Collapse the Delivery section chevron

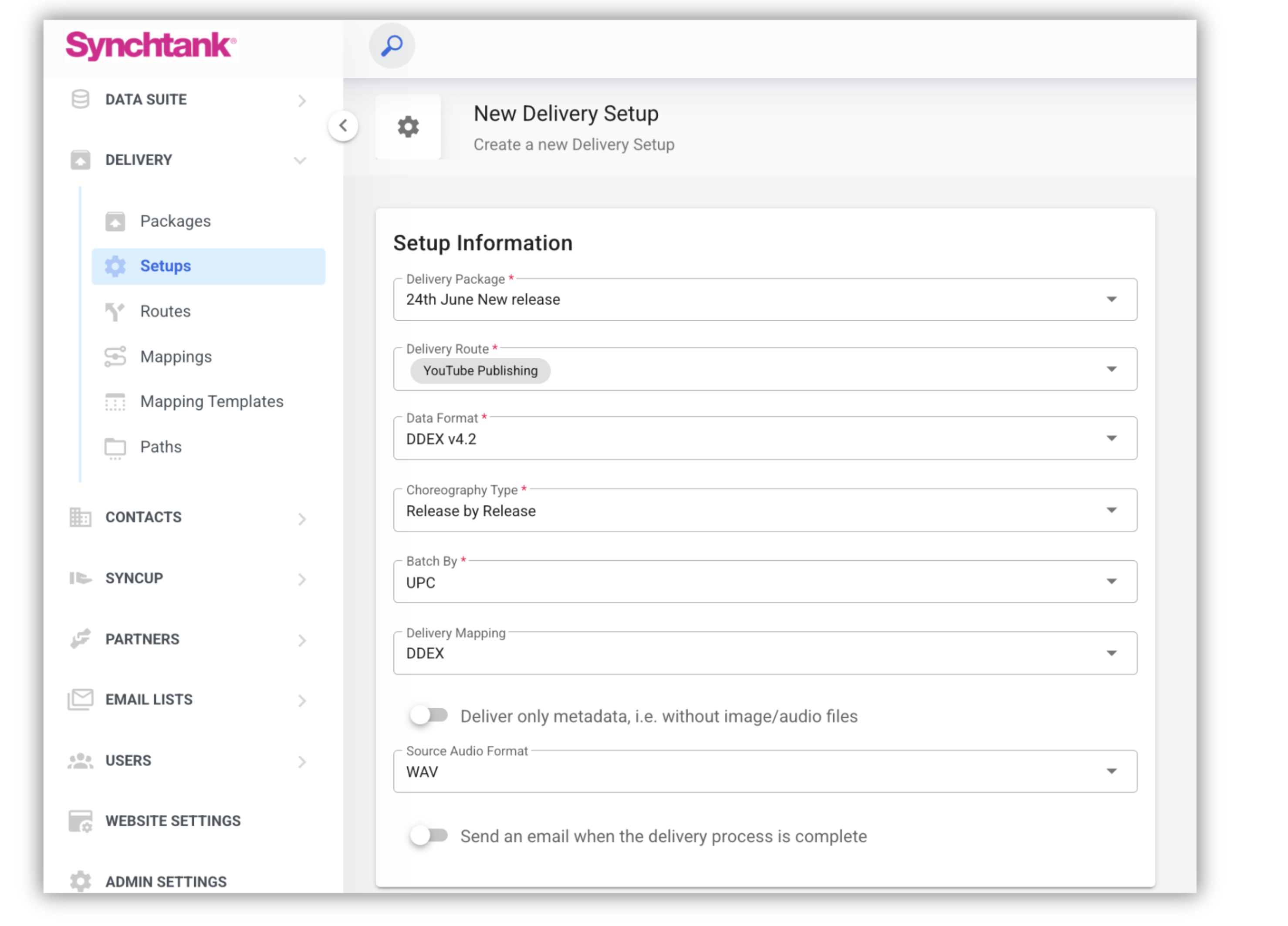(x=300, y=160)
